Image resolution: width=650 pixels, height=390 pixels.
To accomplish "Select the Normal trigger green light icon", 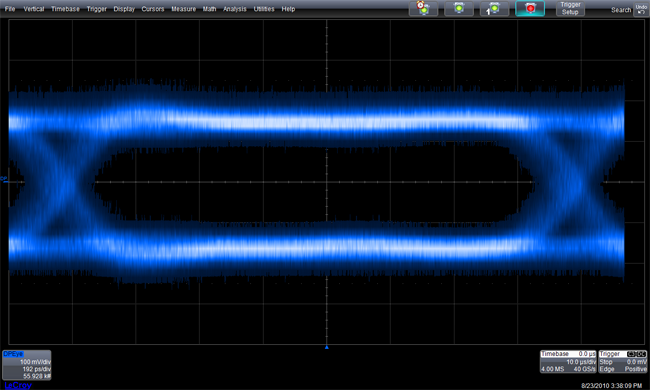I will [459, 8].
